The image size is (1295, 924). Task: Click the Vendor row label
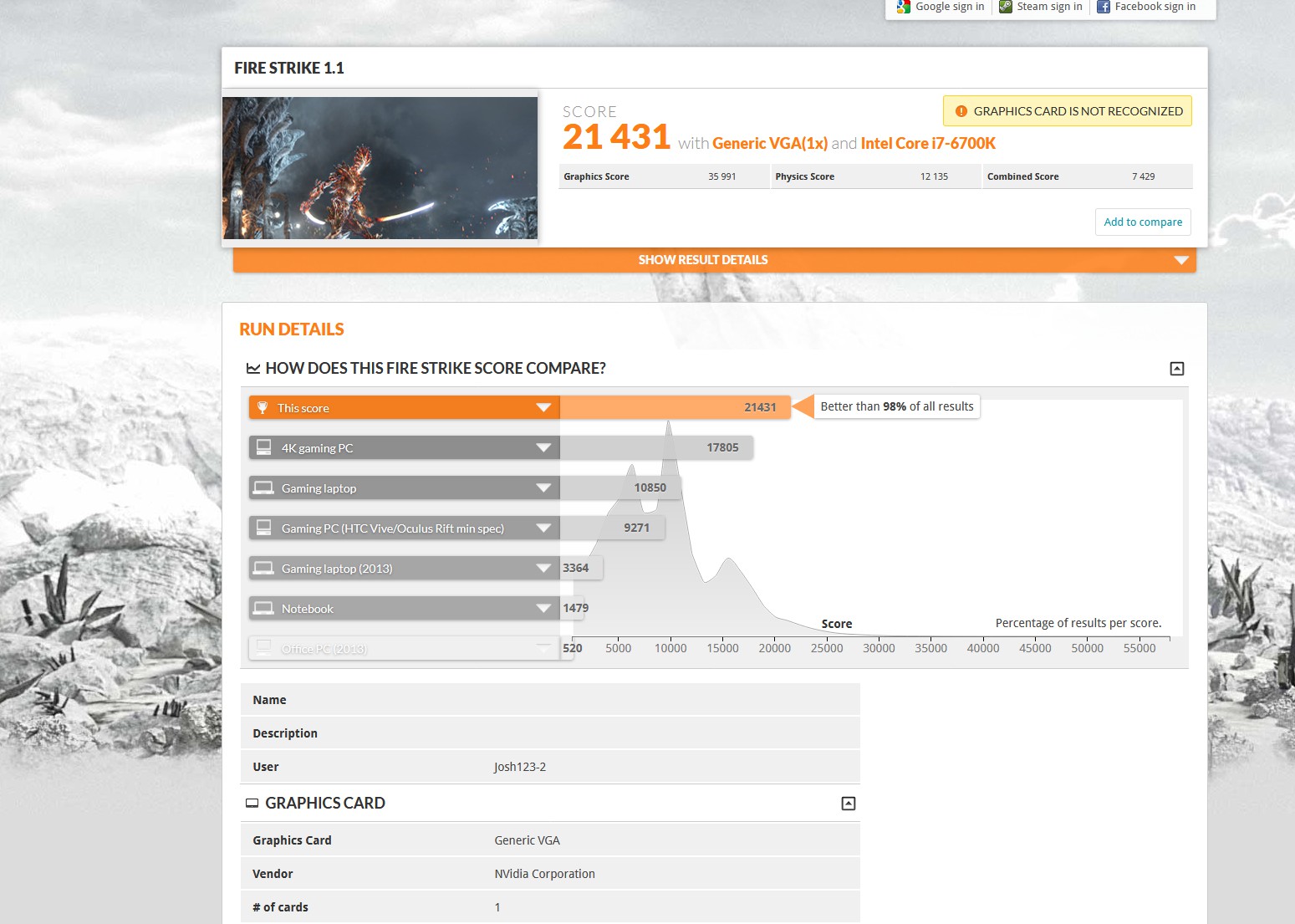[273, 874]
